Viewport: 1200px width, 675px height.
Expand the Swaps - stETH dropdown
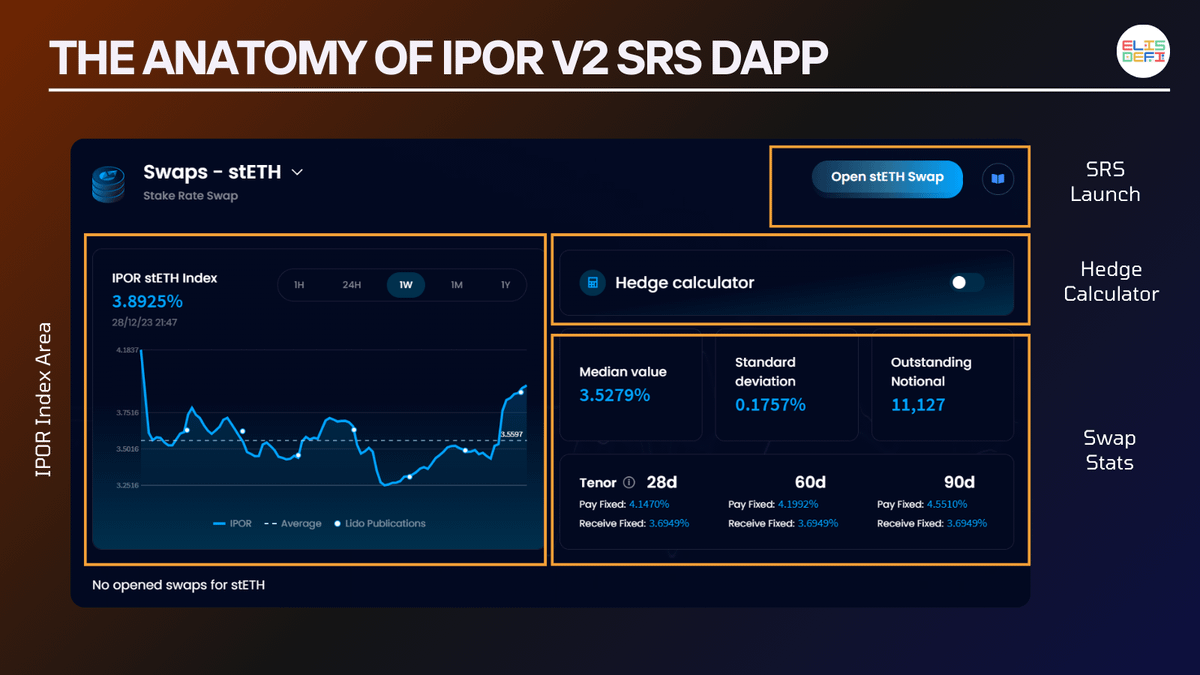point(297,172)
